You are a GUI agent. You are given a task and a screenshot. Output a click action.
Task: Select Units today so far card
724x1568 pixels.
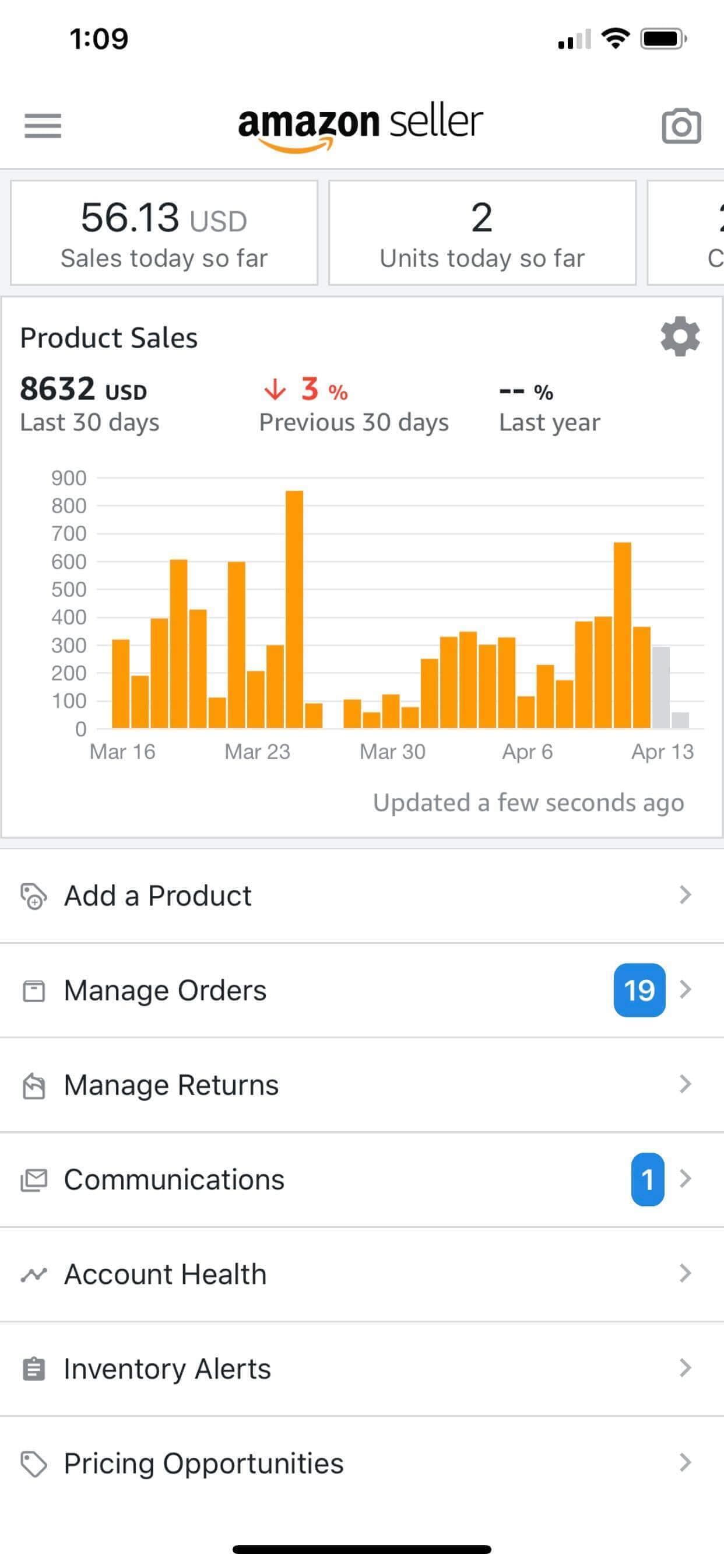pyautogui.click(x=482, y=233)
